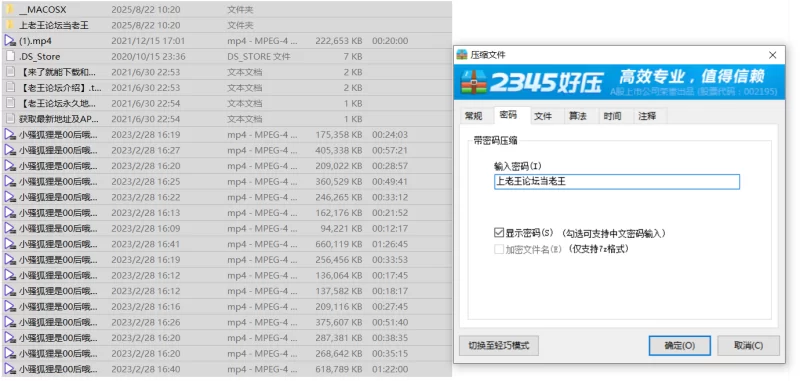This screenshot has width=800, height=381.
Task: Click the duration 01:22:00
Action: click(390, 369)
